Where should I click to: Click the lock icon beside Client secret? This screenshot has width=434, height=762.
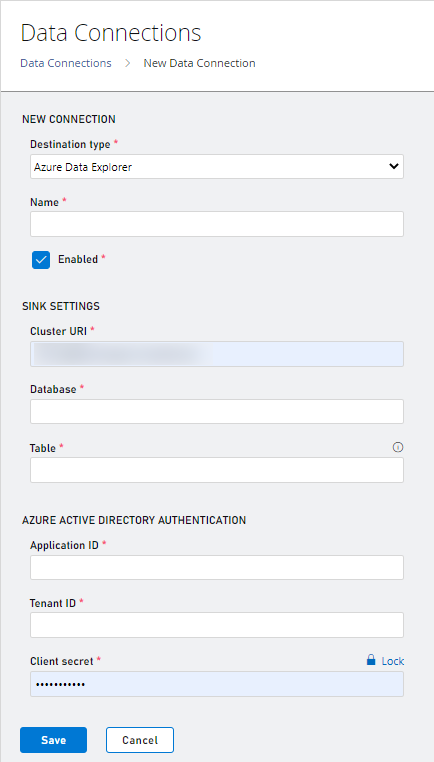pos(371,659)
